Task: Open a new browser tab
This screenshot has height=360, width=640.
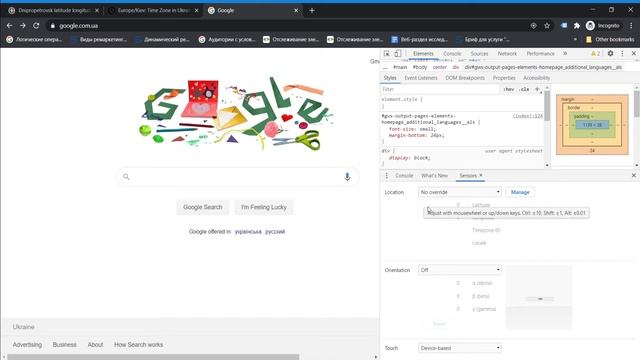Action: (x=312, y=11)
